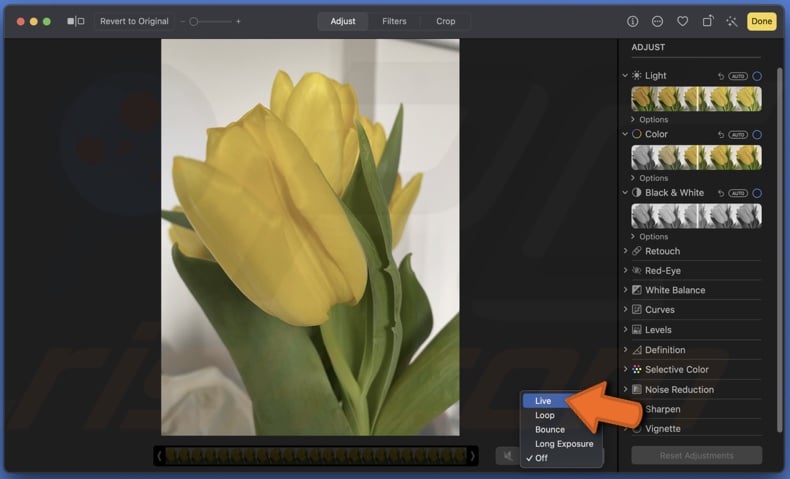Collapse the Color section

[625, 134]
